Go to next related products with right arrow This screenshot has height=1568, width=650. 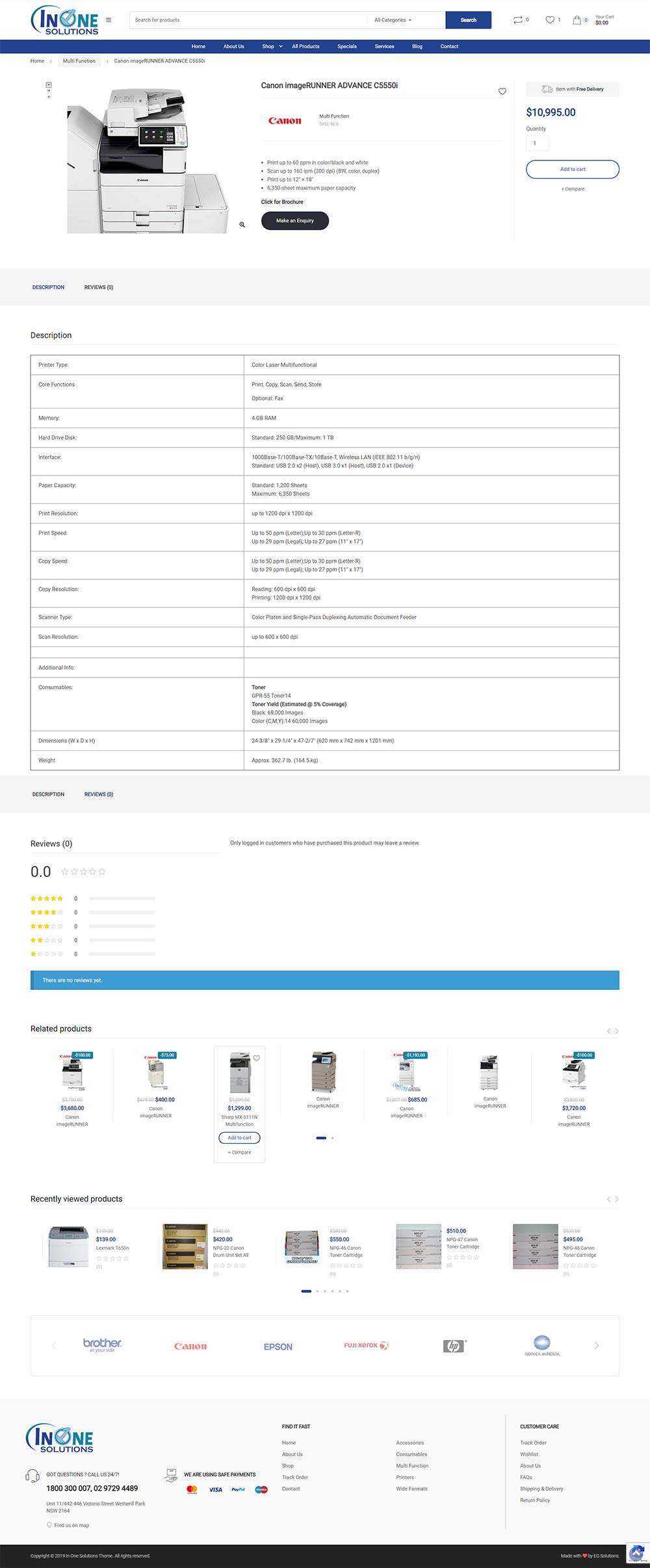click(x=617, y=1031)
